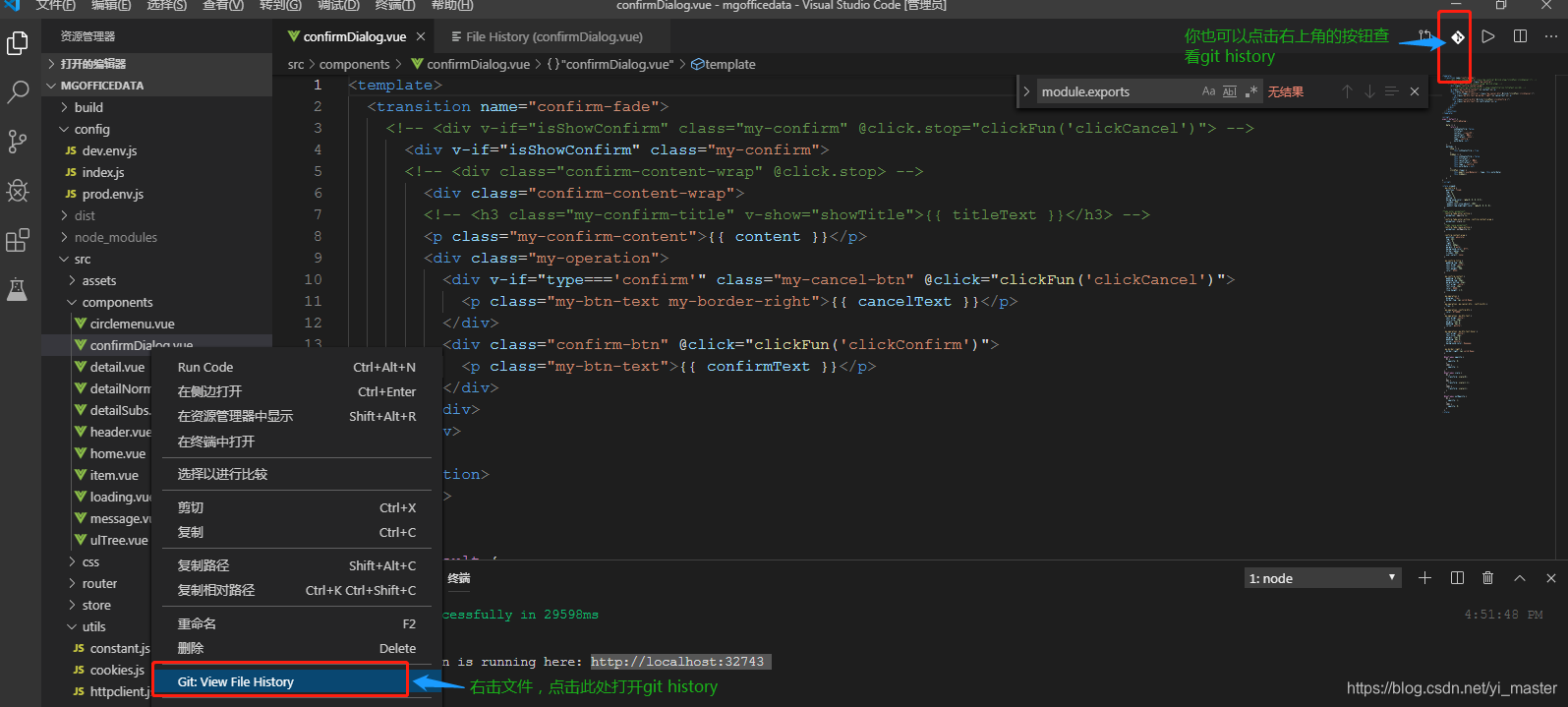Switch to File History (confirmDialog.vue) tab
The image size is (1568, 707).
tap(552, 36)
